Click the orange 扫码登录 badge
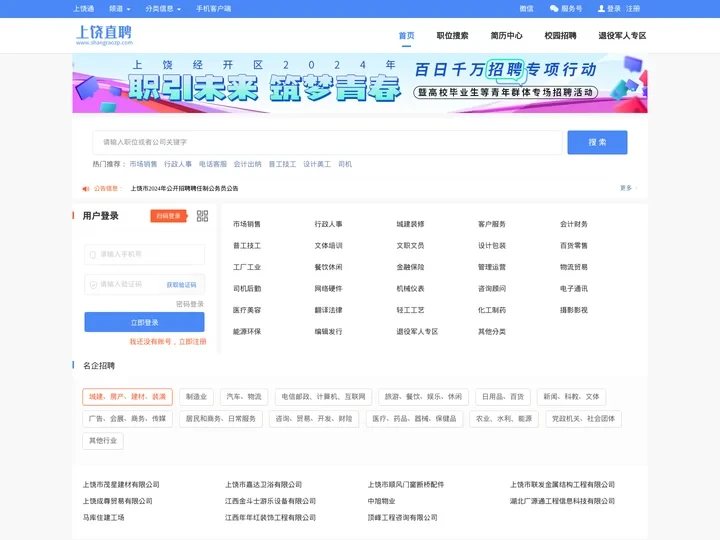 pos(169,216)
